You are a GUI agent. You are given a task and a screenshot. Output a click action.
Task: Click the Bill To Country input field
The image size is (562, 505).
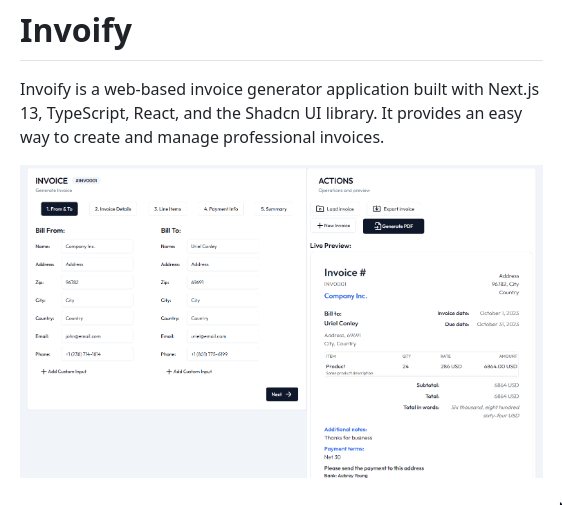click(x=223, y=318)
